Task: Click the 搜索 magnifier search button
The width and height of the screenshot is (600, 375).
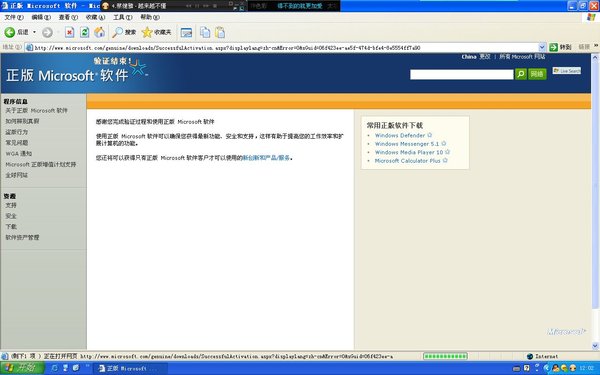Action: (x=124, y=33)
